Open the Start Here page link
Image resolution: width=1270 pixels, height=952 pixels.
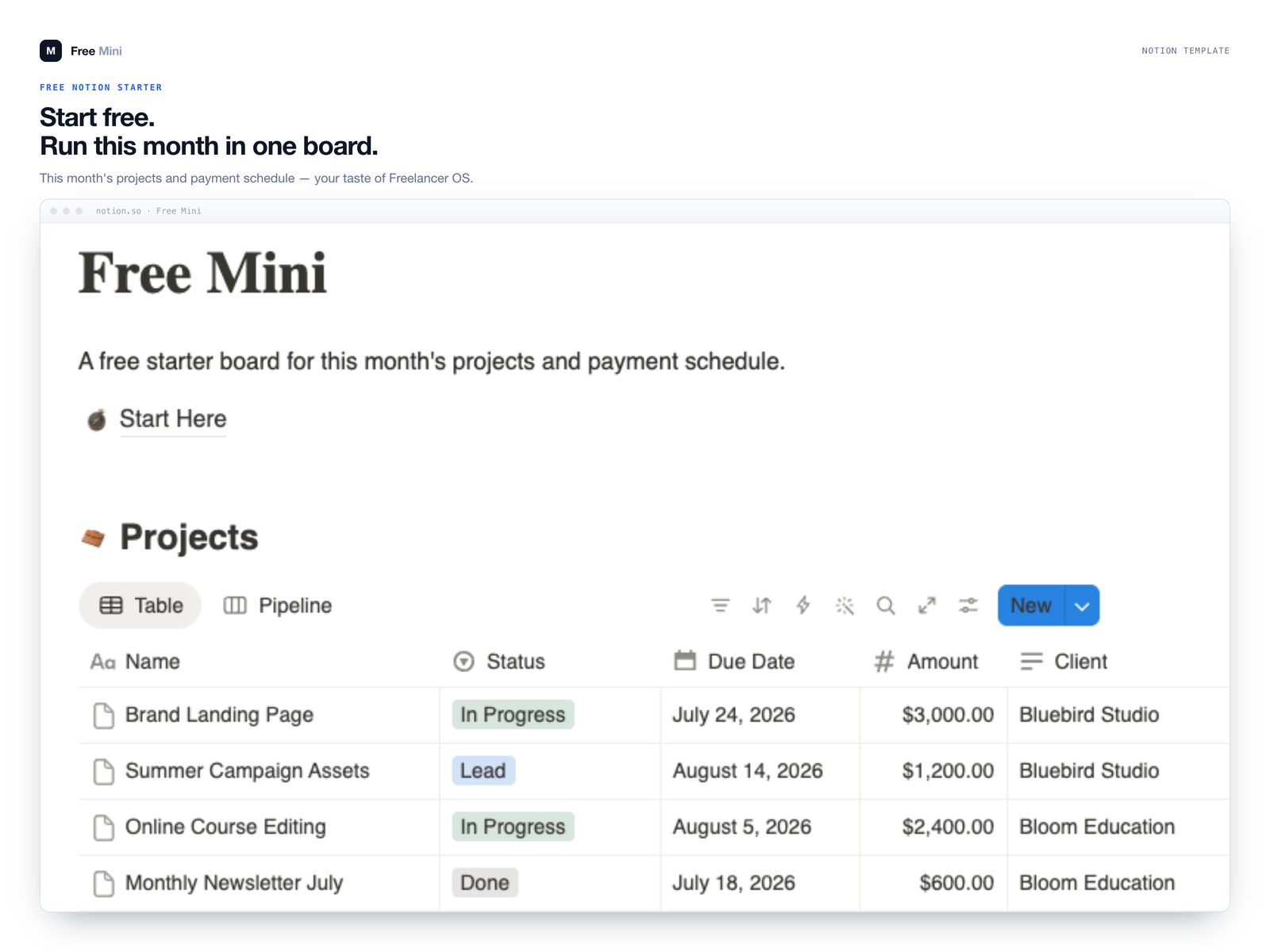[x=172, y=419]
